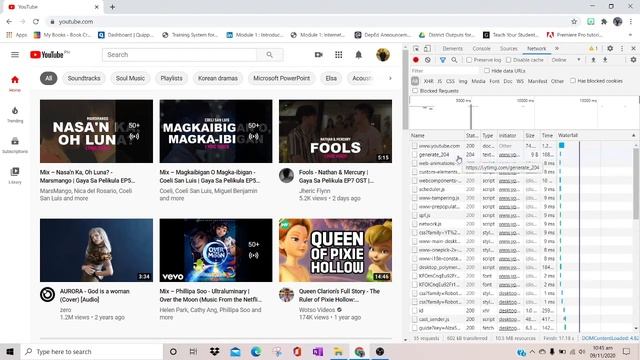Open the account avatar menu
This screenshot has height=360, width=640.
[382, 54]
